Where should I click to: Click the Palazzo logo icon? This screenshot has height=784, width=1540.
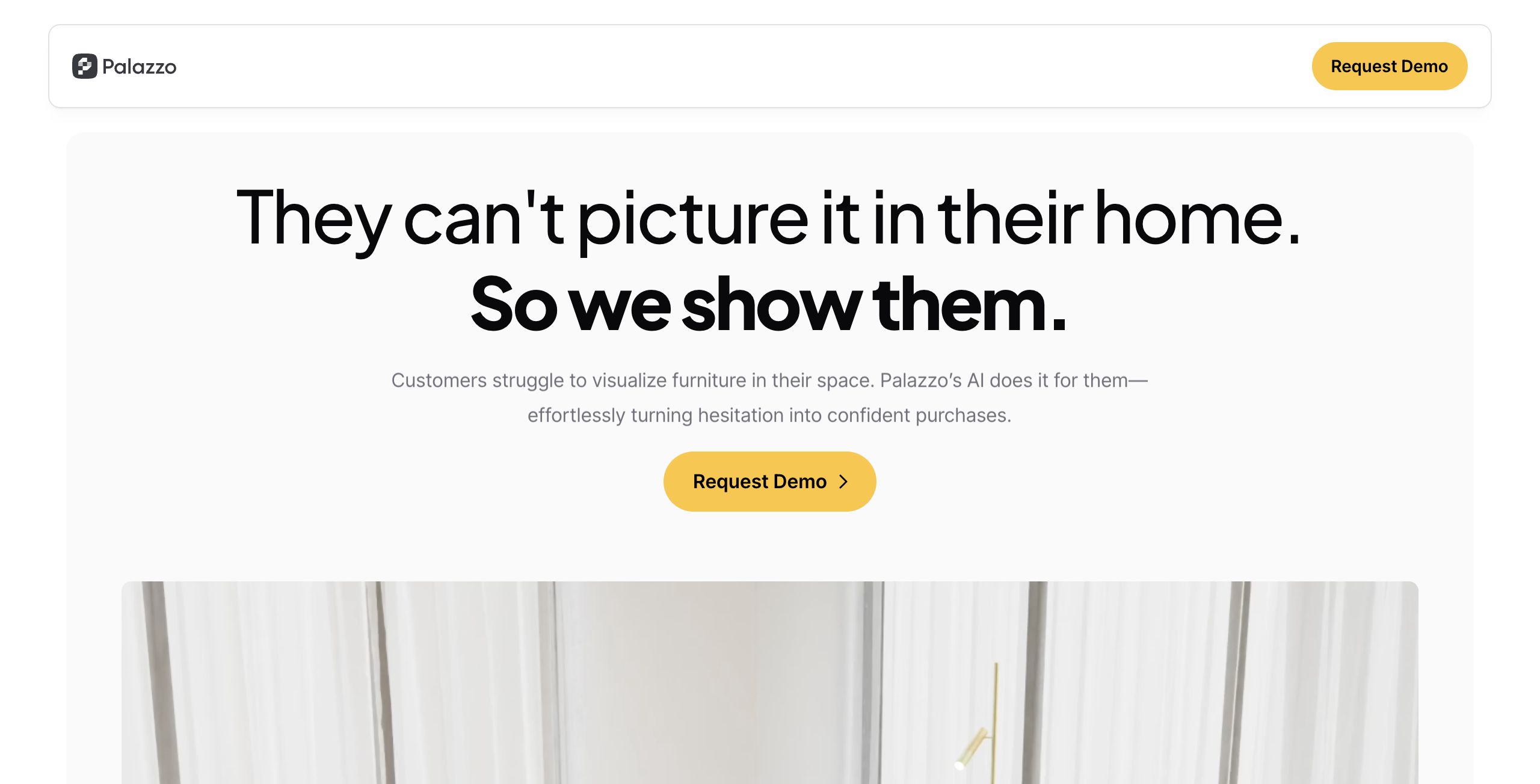pyautogui.click(x=85, y=66)
